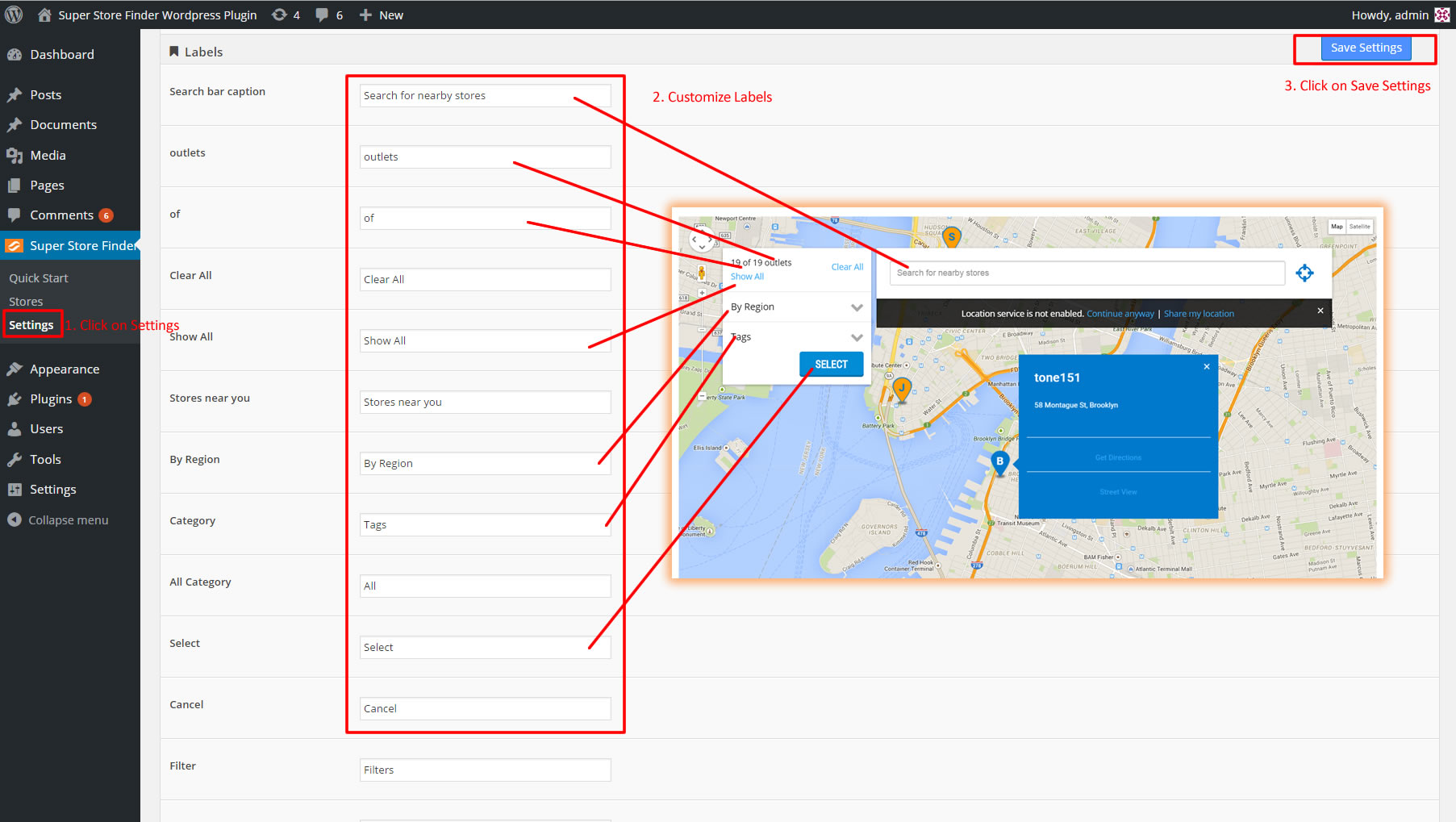Open the Howdy, admin account menu
The height and width of the screenshot is (822, 1456).
pos(1400,15)
